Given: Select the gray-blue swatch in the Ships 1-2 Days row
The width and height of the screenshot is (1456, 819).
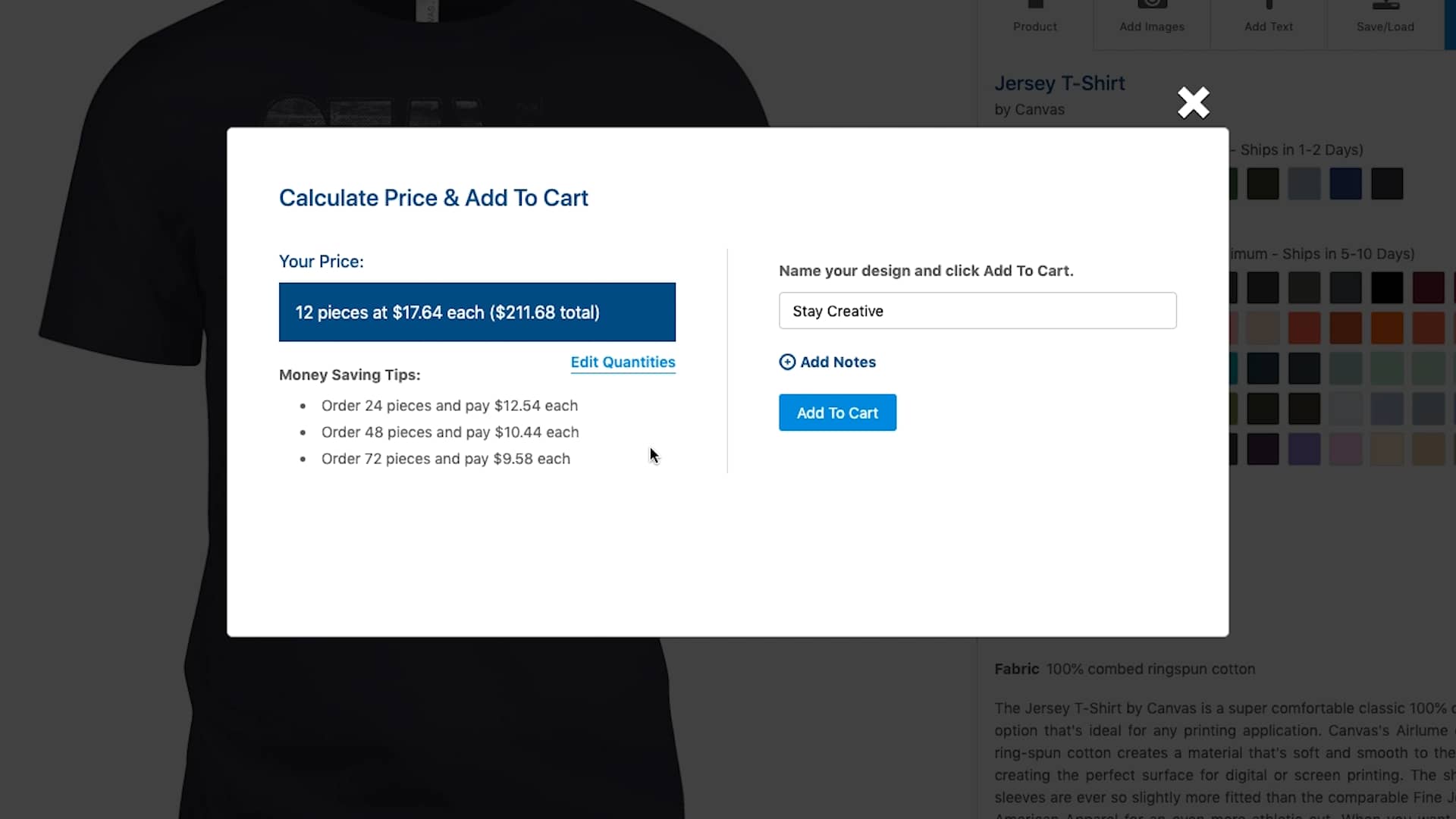Looking at the screenshot, I should click(x=1305, y=183).
